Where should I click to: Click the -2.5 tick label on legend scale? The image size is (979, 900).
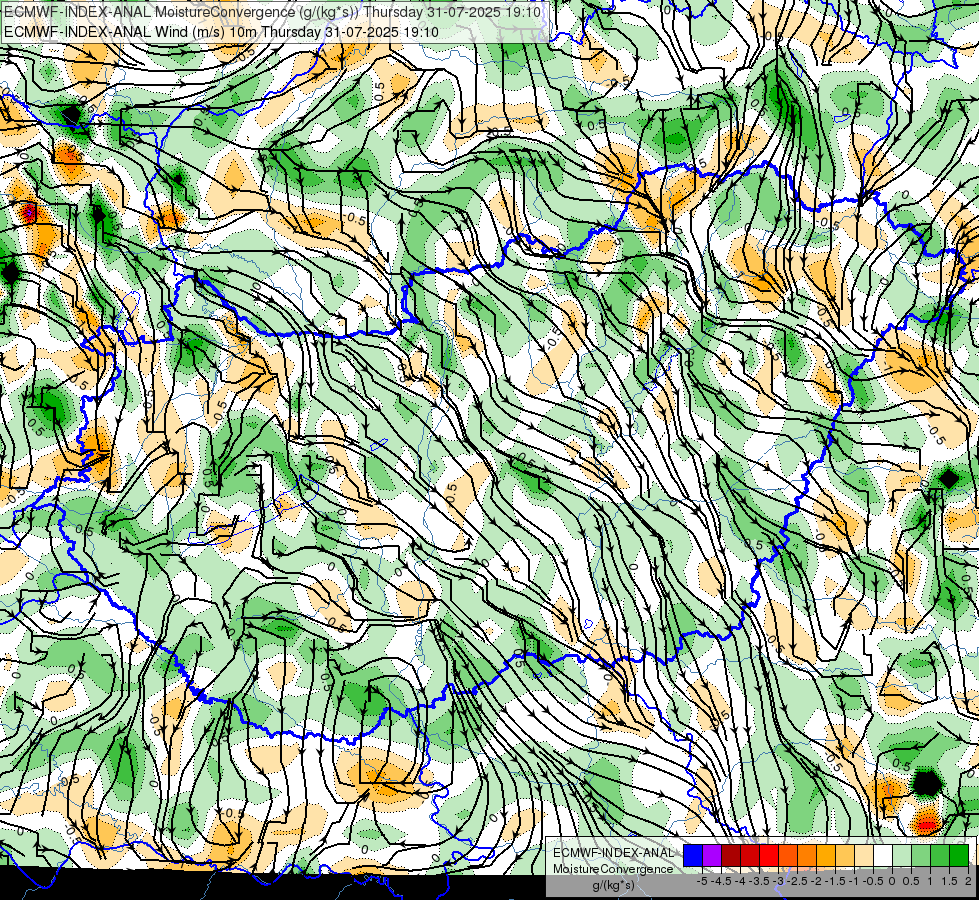point(797,881)
